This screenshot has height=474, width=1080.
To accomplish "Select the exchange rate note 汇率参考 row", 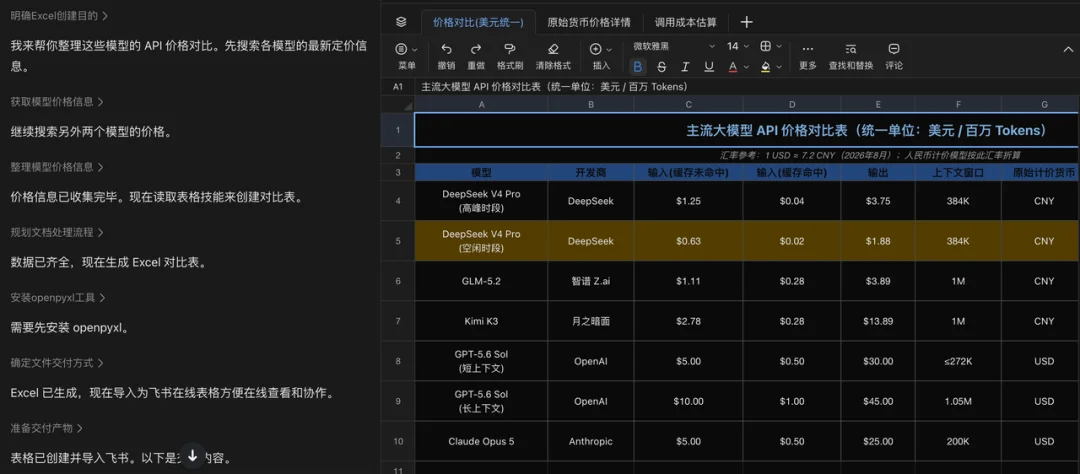I will (x=747, y=155).
